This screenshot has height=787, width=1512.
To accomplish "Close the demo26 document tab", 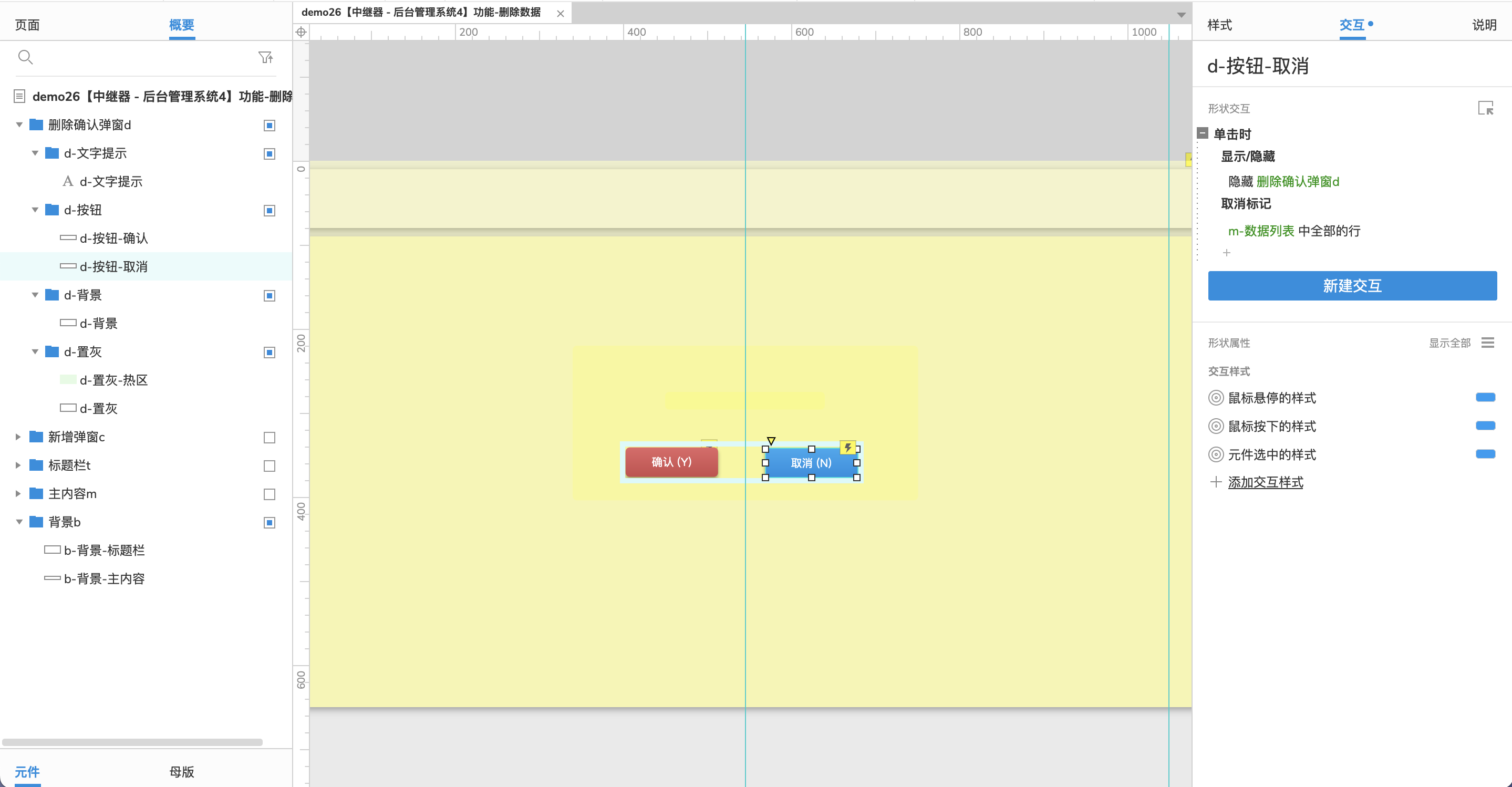I will pyautogui.click(x=561, y=13).
